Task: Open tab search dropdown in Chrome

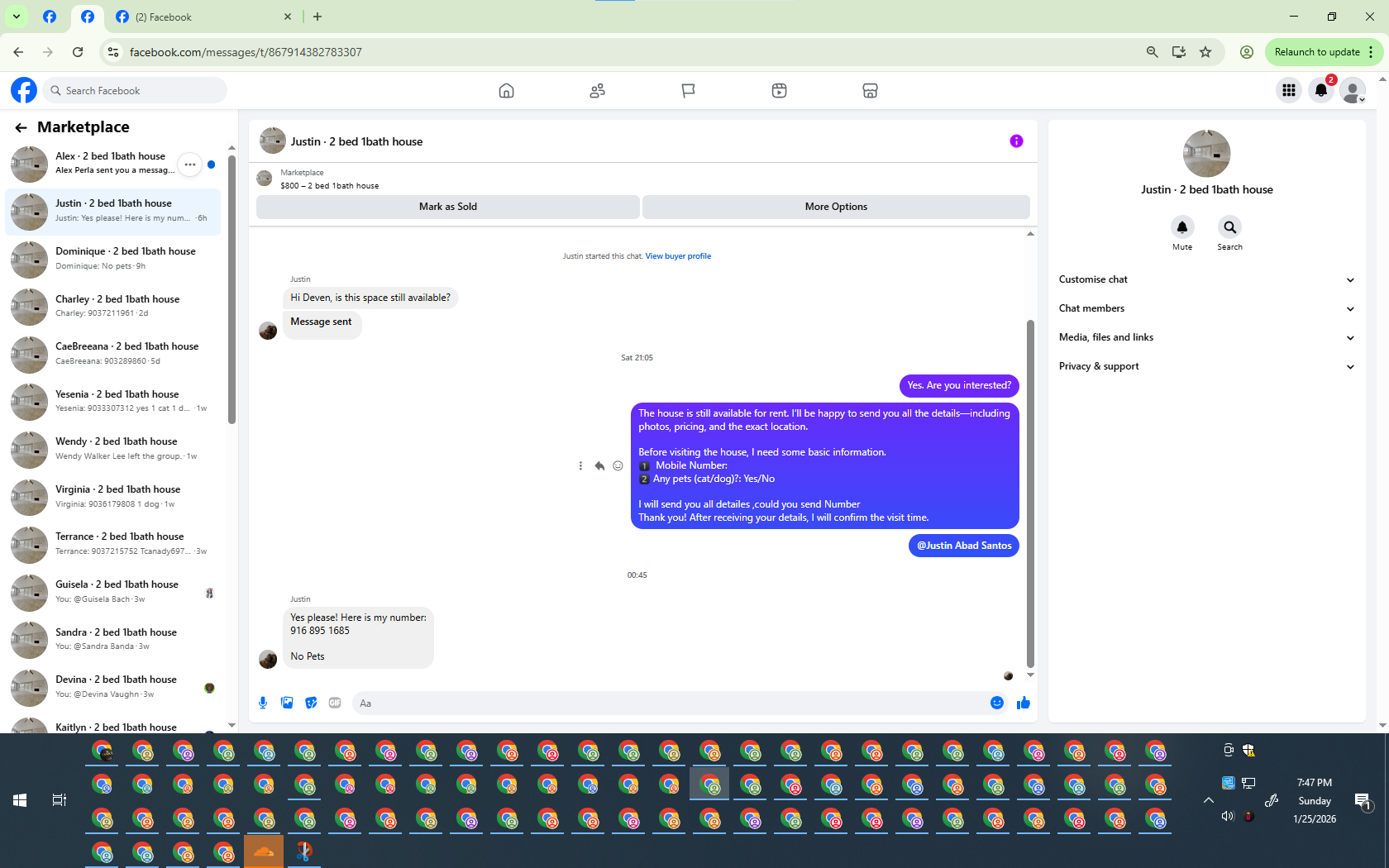Action: pos(16,17)
